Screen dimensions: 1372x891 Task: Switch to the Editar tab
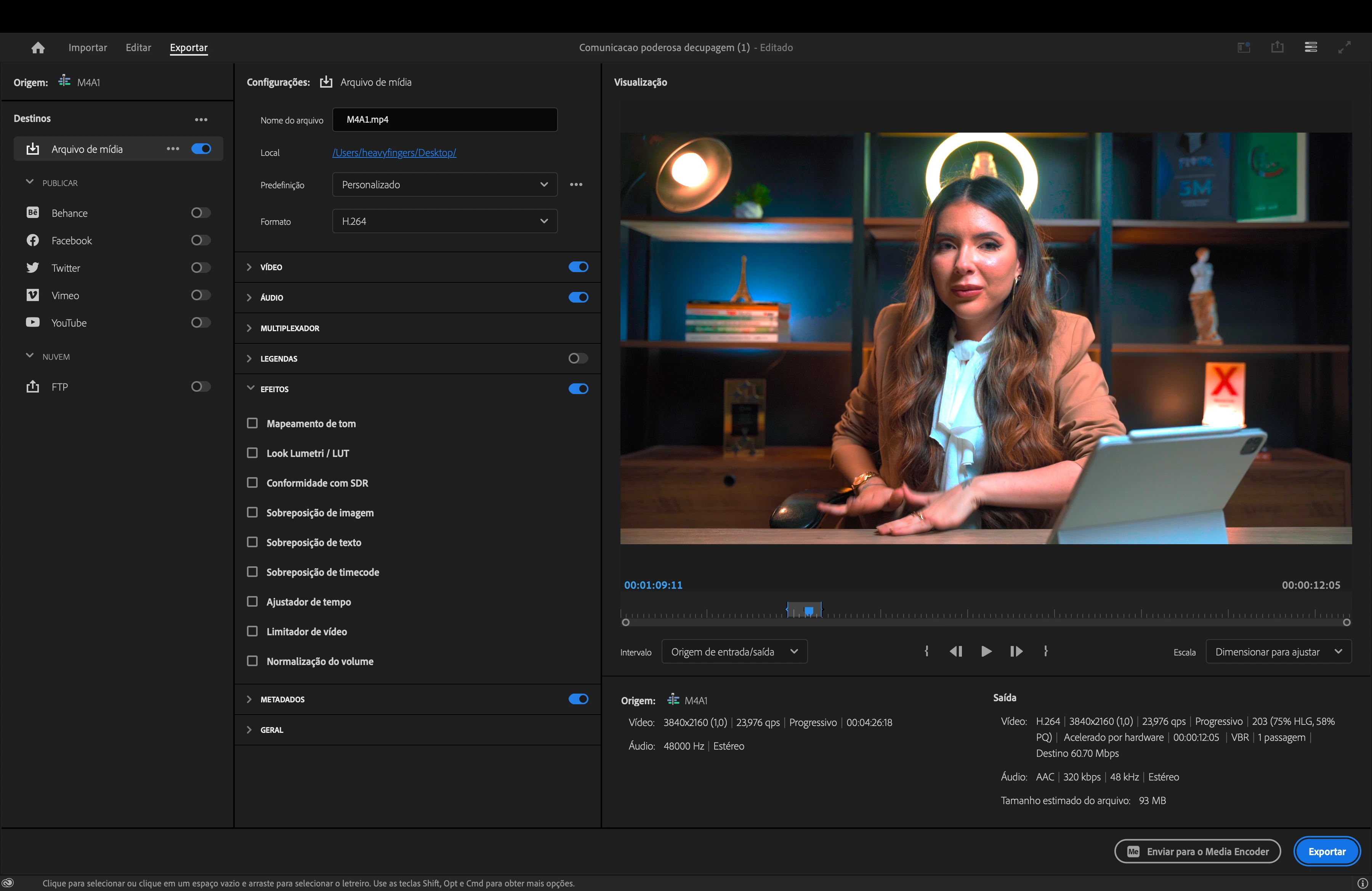click(x=138, y=48)
